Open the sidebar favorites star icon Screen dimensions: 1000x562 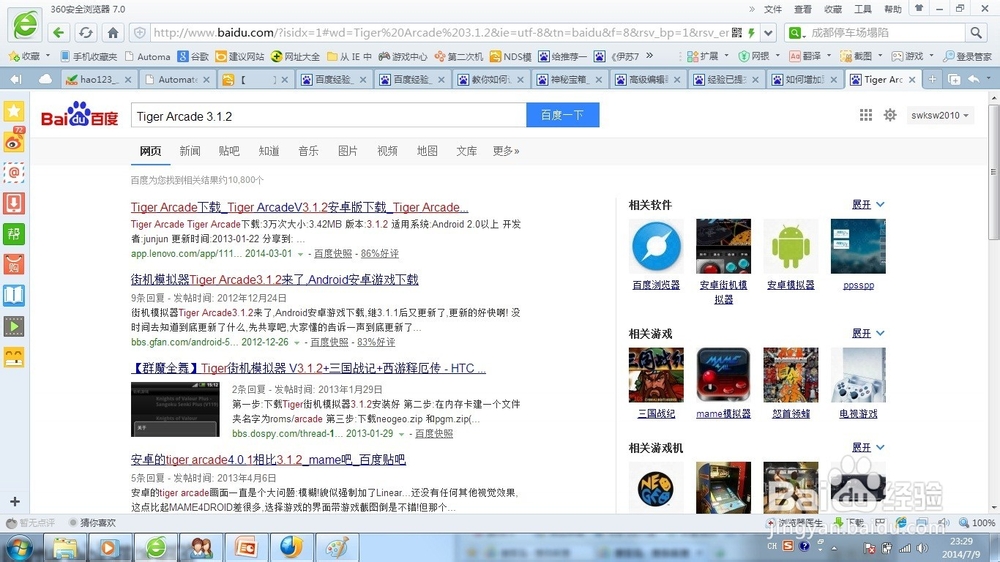(14, 111)
